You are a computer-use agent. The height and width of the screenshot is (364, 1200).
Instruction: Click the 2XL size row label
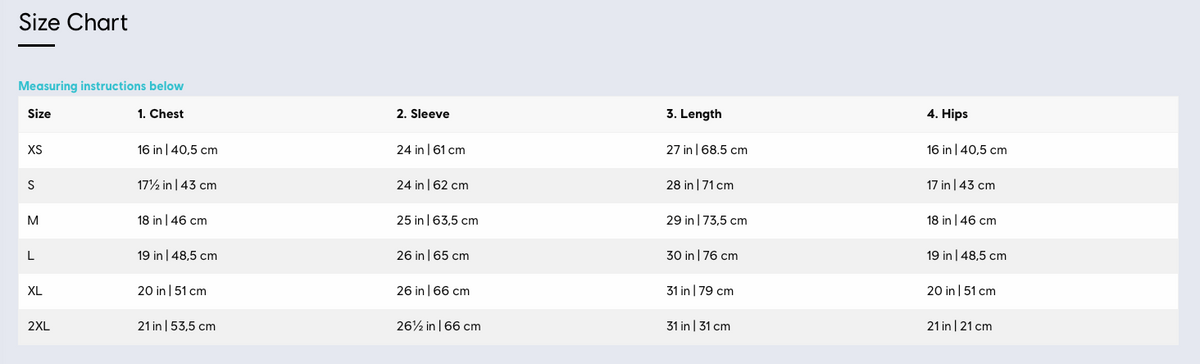[x=38, y=326]
